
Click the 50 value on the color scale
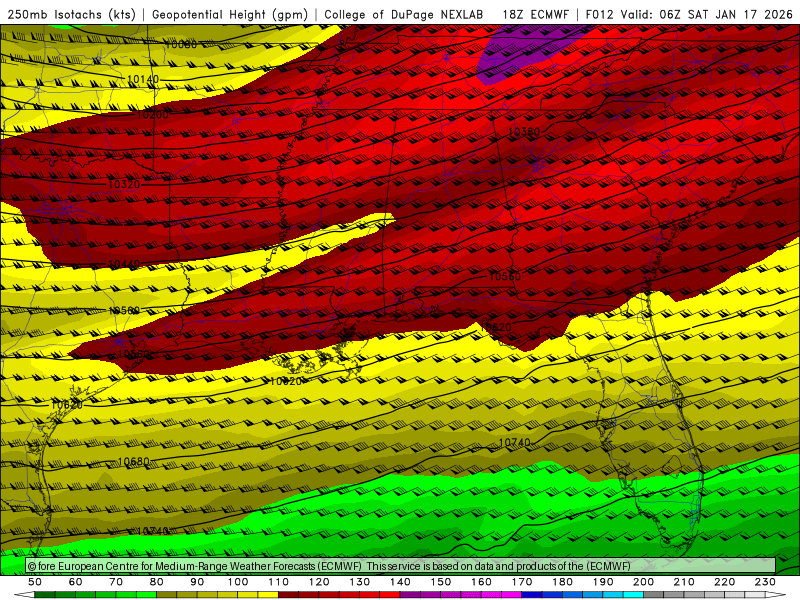[x=35, y=582]
